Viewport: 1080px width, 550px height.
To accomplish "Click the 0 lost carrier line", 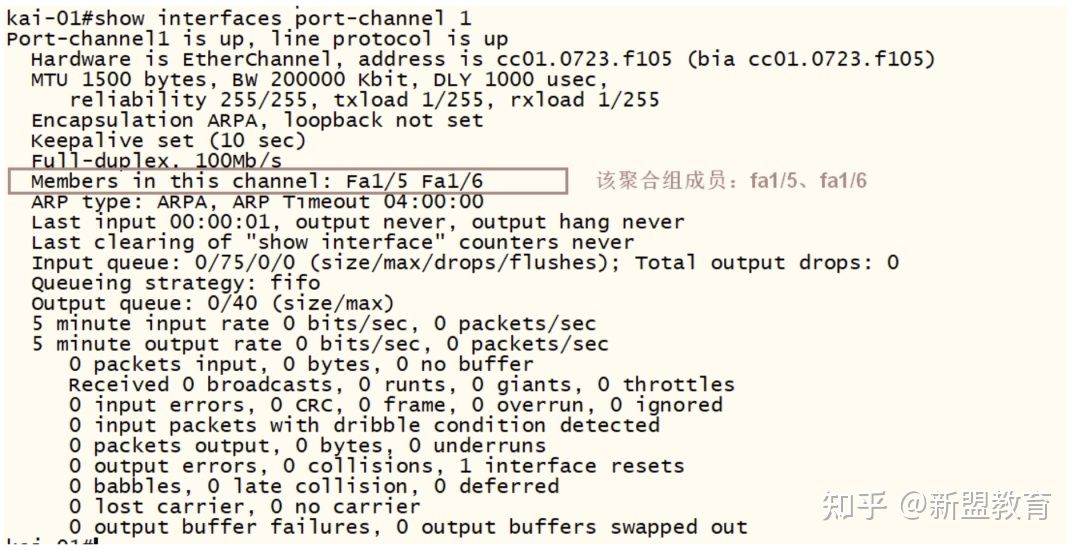I will [x=244, y=507].
